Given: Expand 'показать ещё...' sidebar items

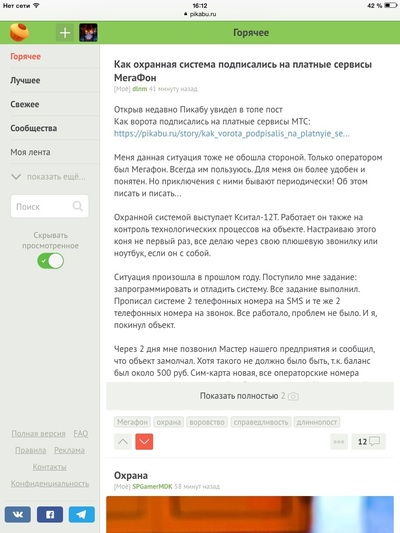Looking at the screenshot, I should (x=48, y=177).
